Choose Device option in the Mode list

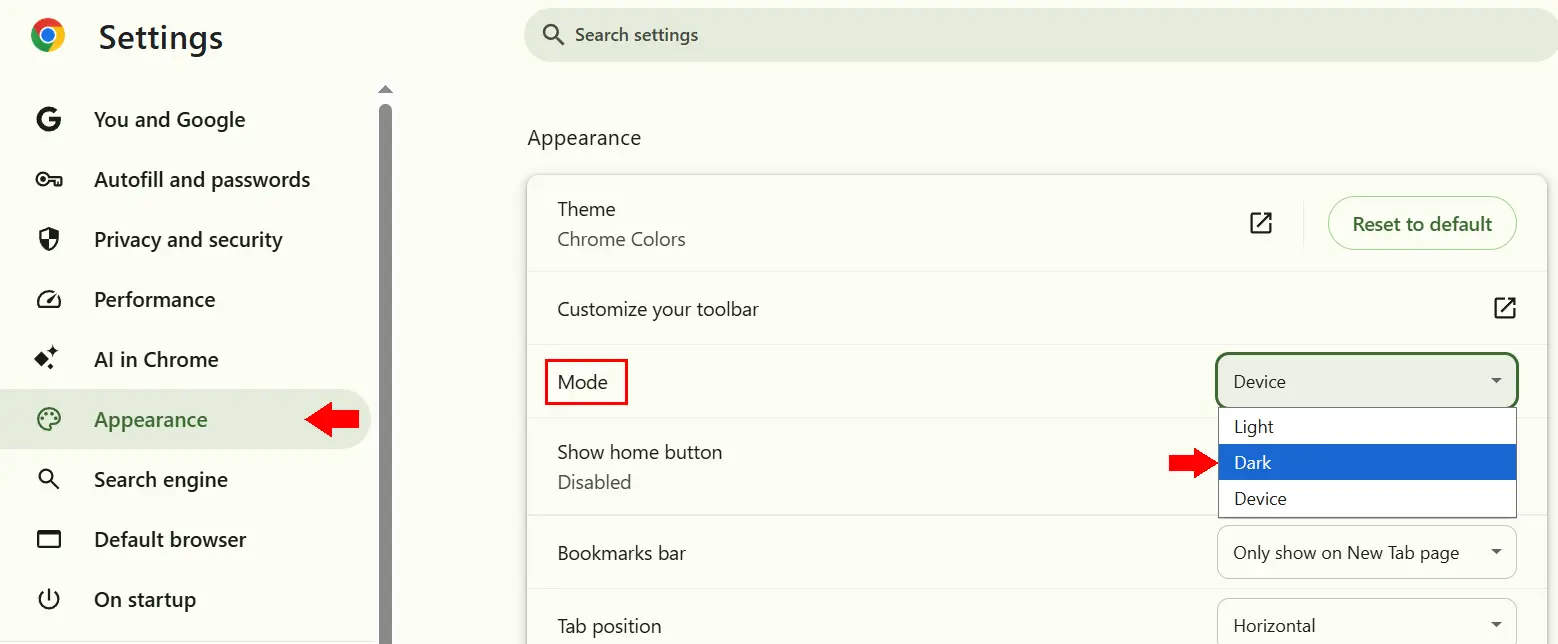click(1367, 499)
